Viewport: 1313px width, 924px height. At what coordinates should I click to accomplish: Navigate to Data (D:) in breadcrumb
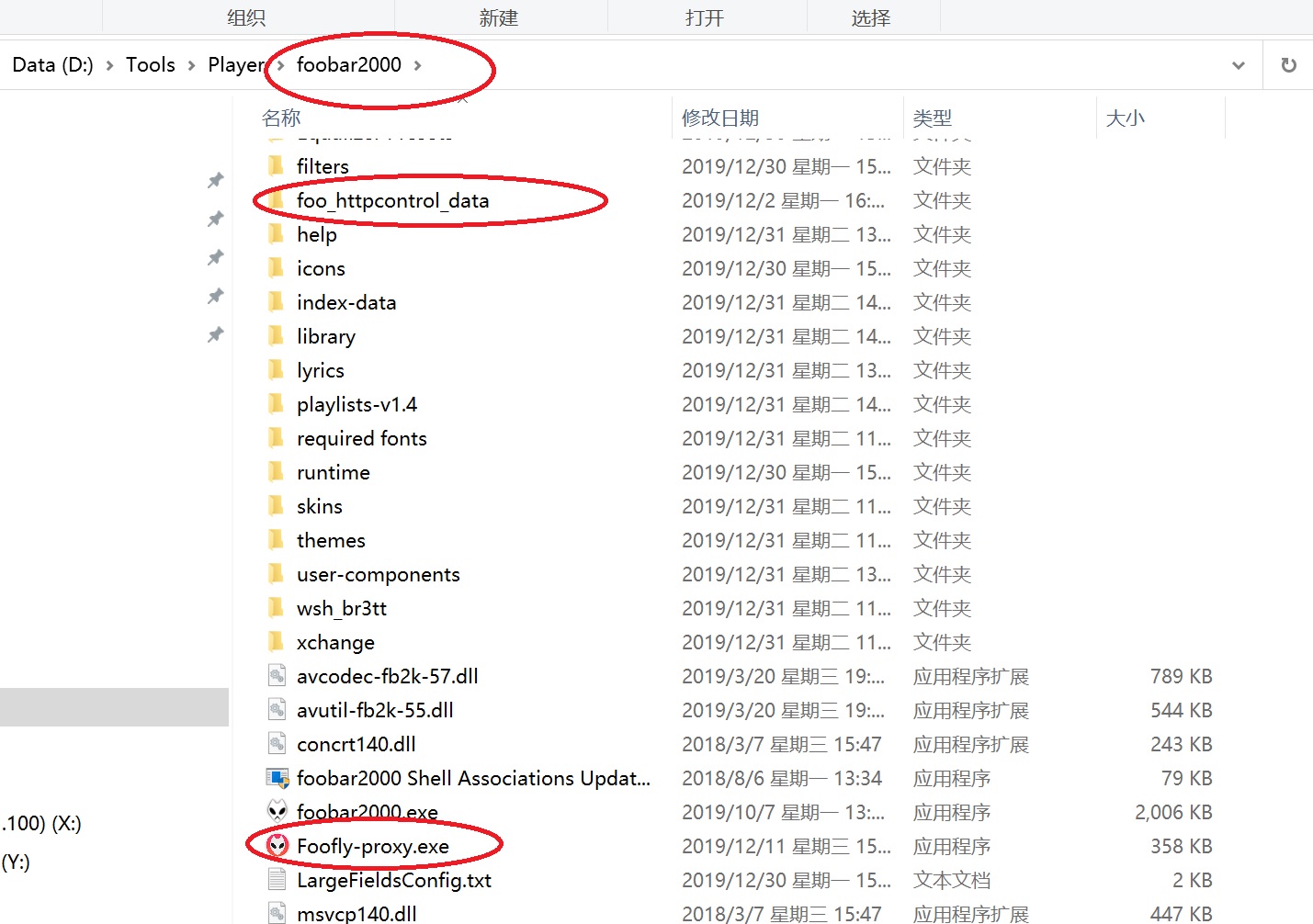click(52, 65)
